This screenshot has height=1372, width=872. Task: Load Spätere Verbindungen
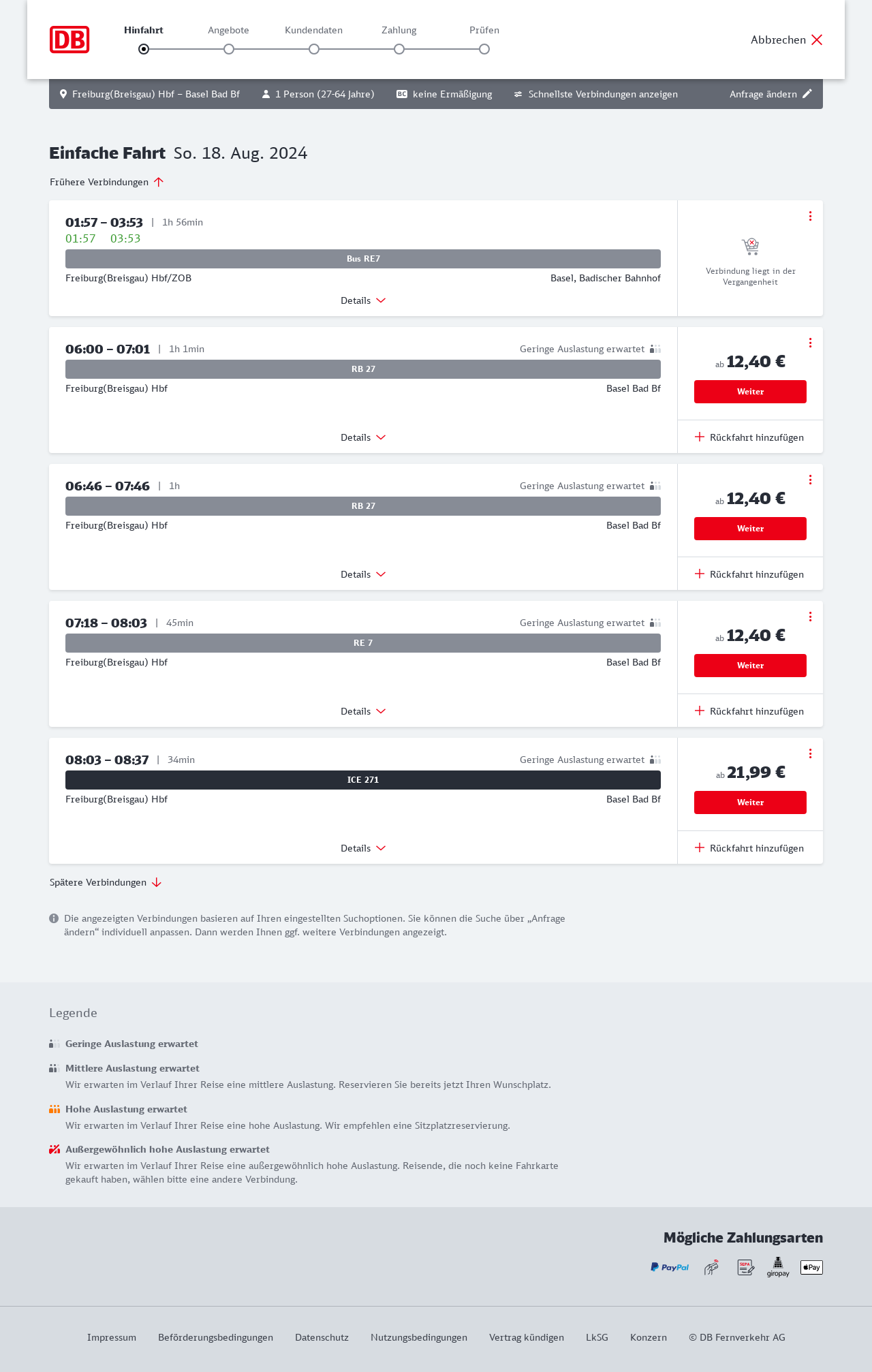[x=106, y=882]
